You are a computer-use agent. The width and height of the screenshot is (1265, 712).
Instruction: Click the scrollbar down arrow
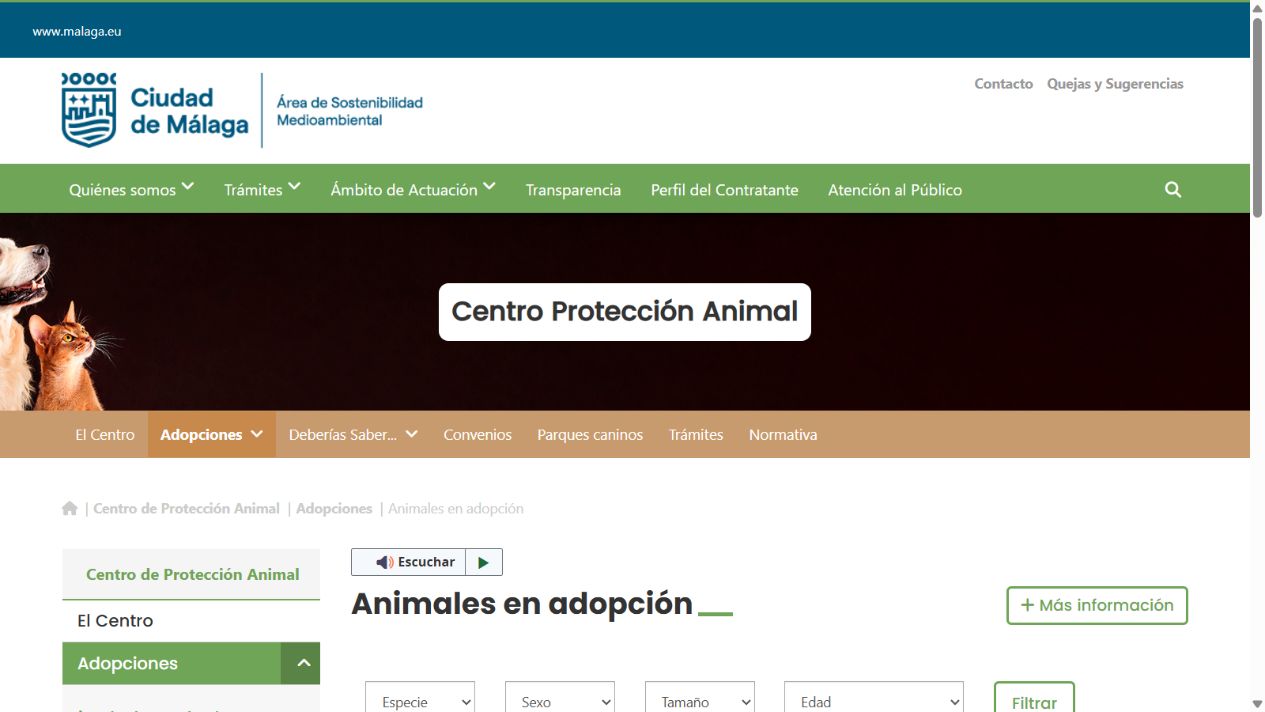pyautogui.click(x=1257, y=704)
